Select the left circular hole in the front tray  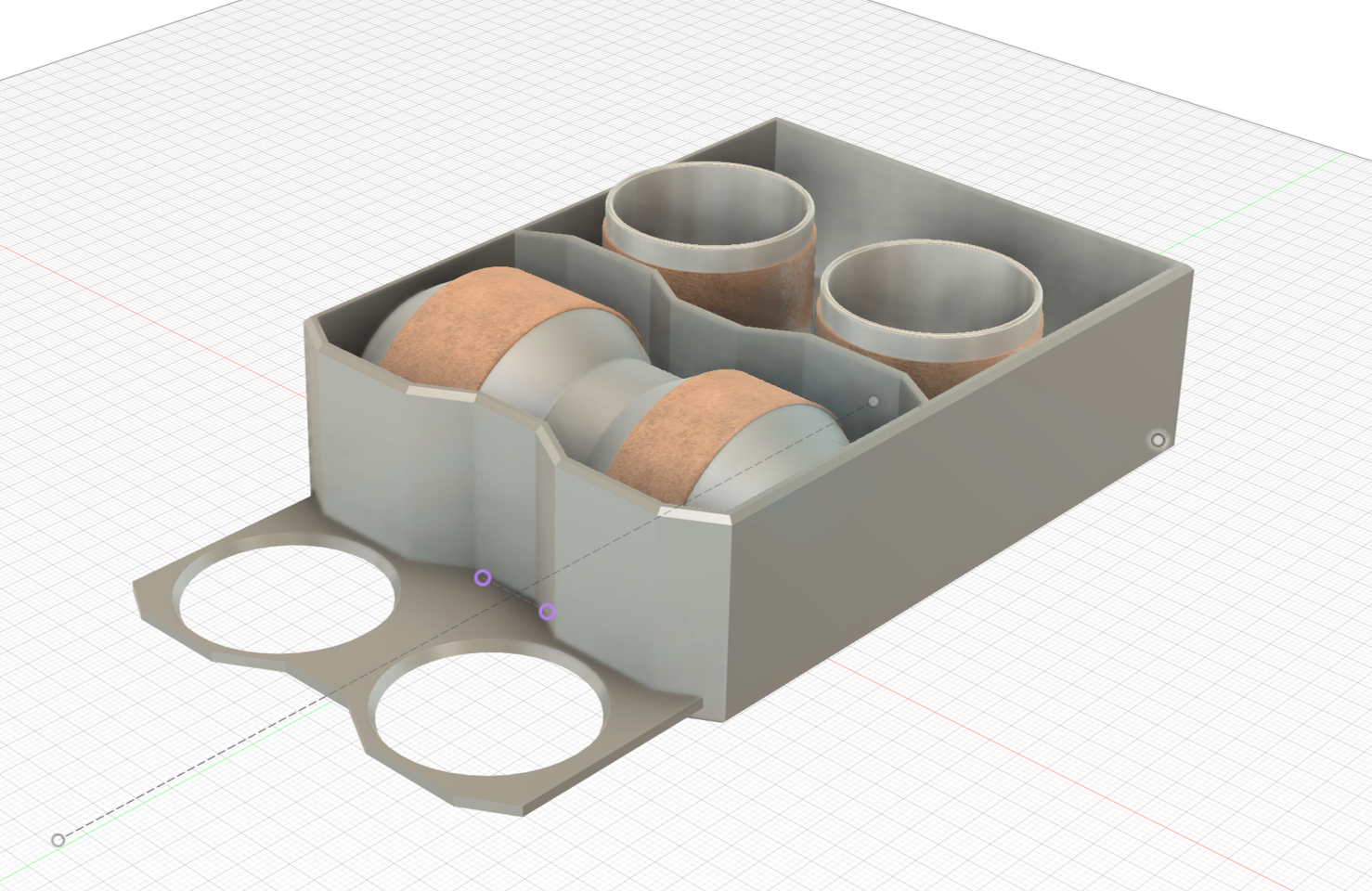click(x=287, y=597)
